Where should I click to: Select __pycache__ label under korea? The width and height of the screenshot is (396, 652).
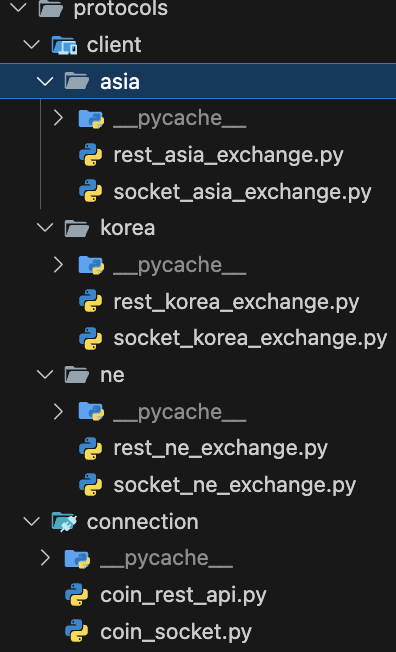click(180, 266)
